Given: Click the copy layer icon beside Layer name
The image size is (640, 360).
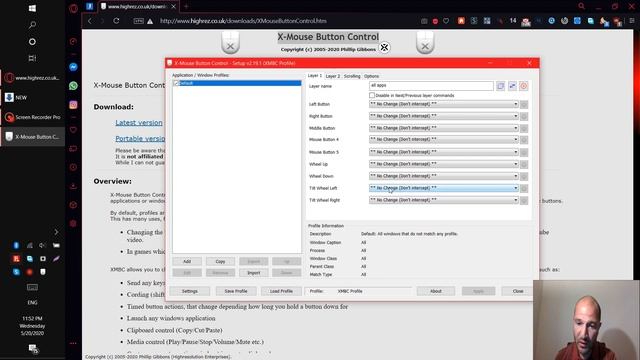Looking at the screenshot, I should click(x=500, y=86).
